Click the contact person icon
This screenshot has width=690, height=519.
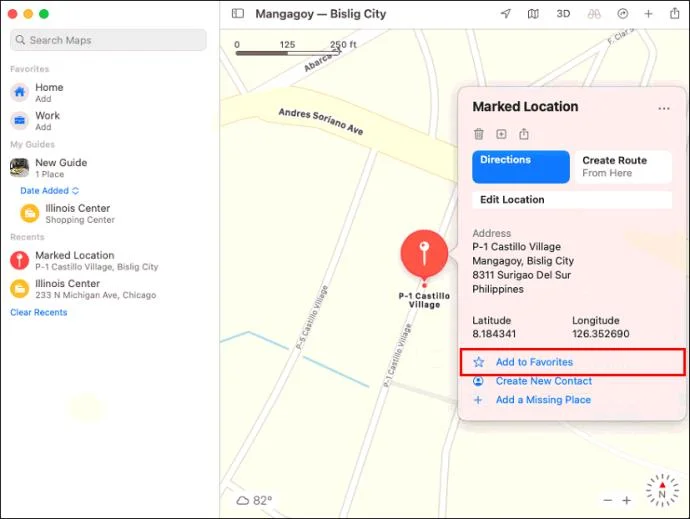coord(478,381)
